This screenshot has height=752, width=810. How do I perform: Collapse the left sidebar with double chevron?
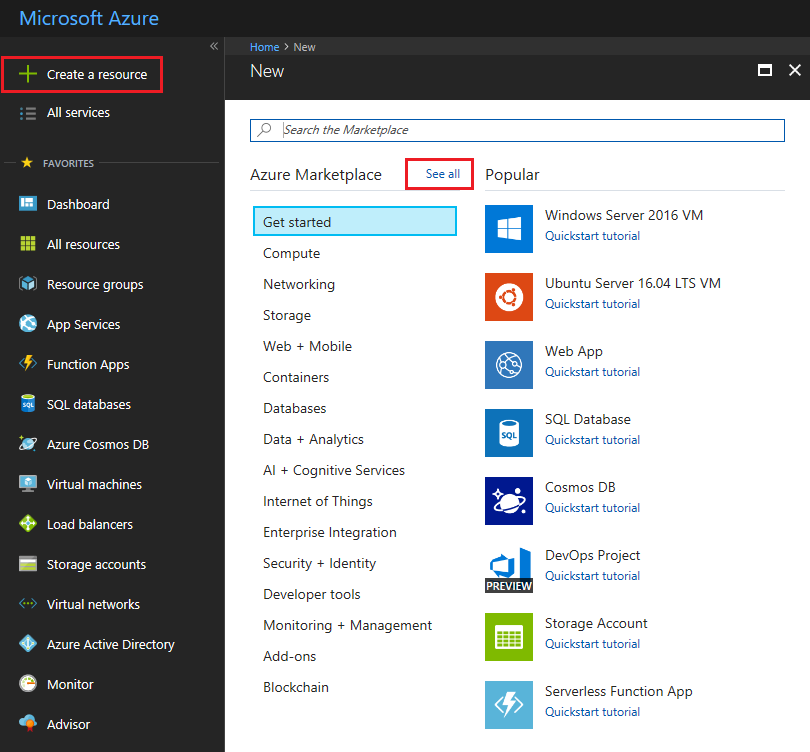coord(213,46)
